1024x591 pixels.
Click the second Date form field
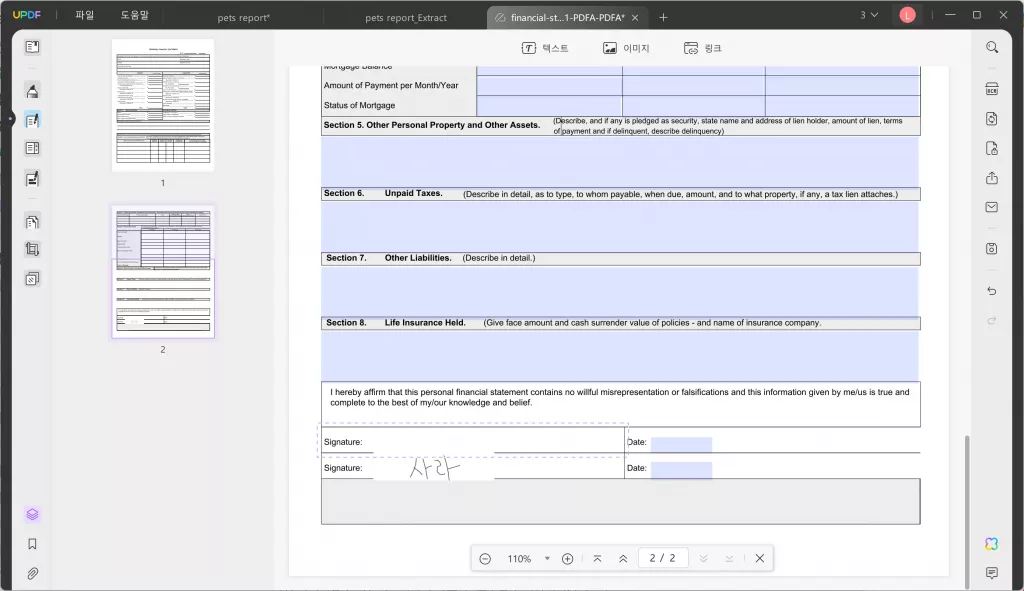tap(681, 470)
